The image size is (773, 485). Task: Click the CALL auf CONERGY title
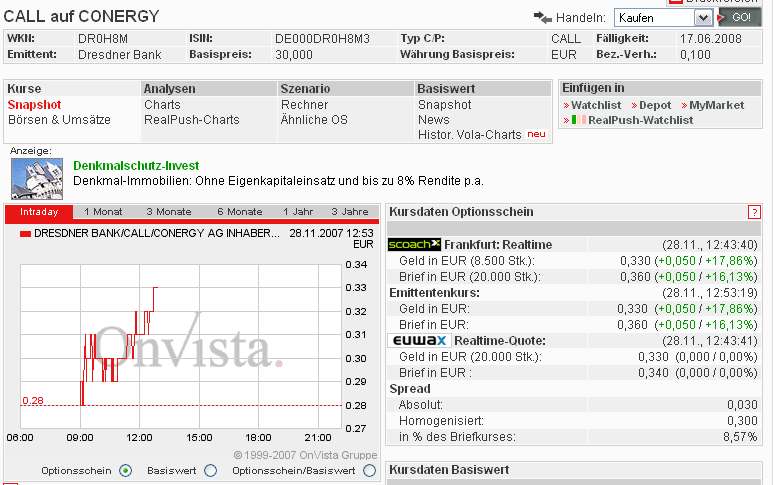[81, 16]
